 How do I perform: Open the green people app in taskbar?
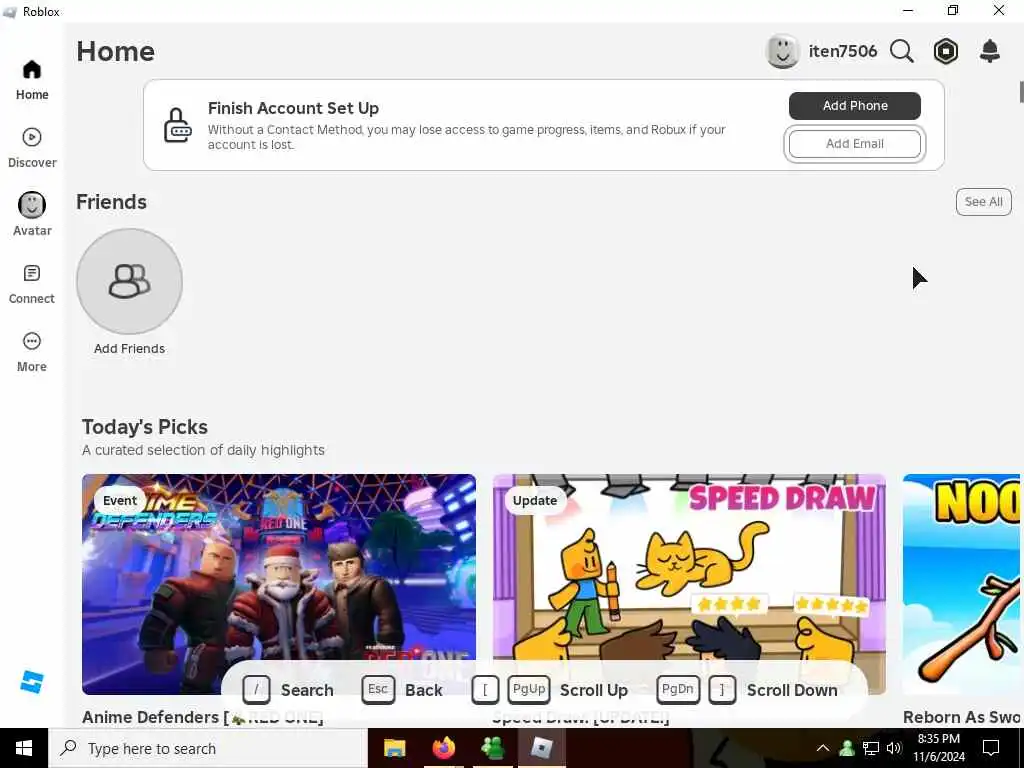(492, 748)
